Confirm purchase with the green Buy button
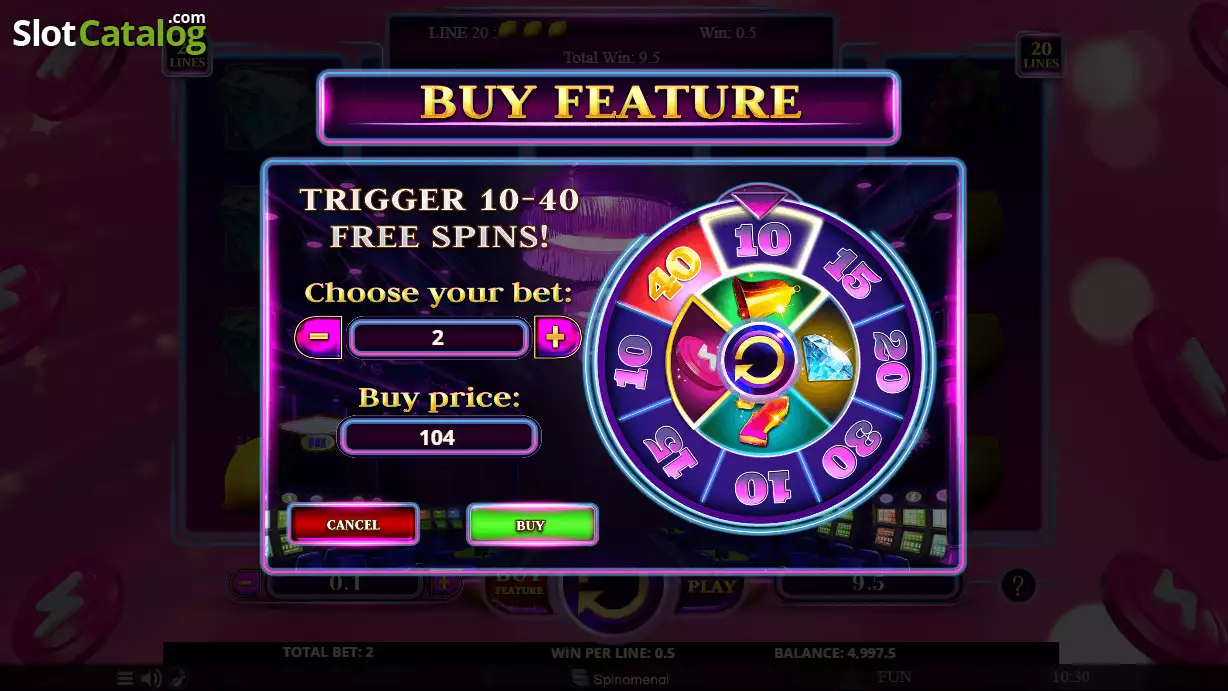This screenshot has width=1228, height=691. pyautogui.click(x=531, y=524)
